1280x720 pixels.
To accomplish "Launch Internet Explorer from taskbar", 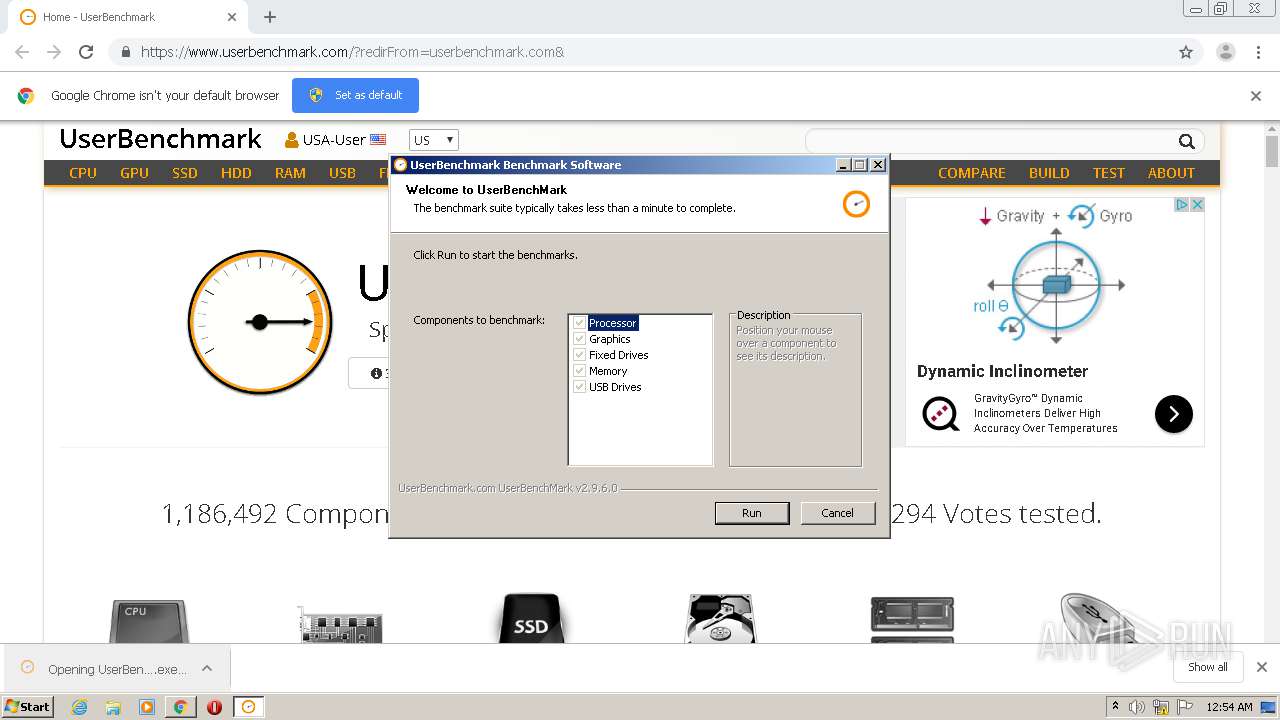I will [80, 707].
